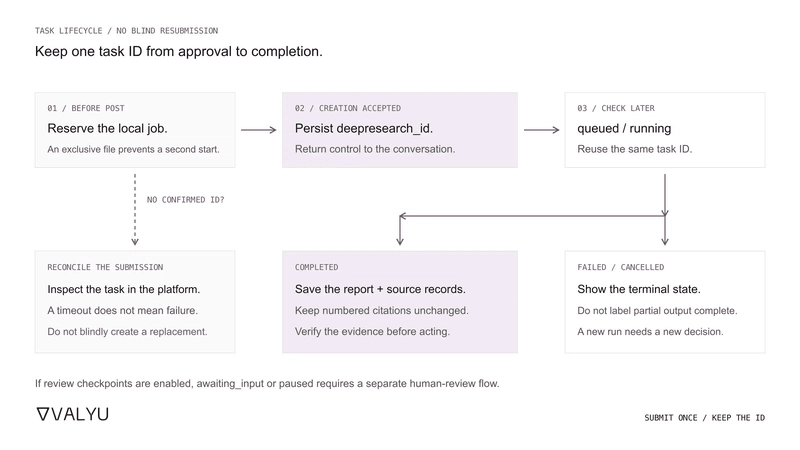The width and height of the screenshot is (800, 450).
Task: Click the arrowhead pointing into the Completed box
Action: 400,241
